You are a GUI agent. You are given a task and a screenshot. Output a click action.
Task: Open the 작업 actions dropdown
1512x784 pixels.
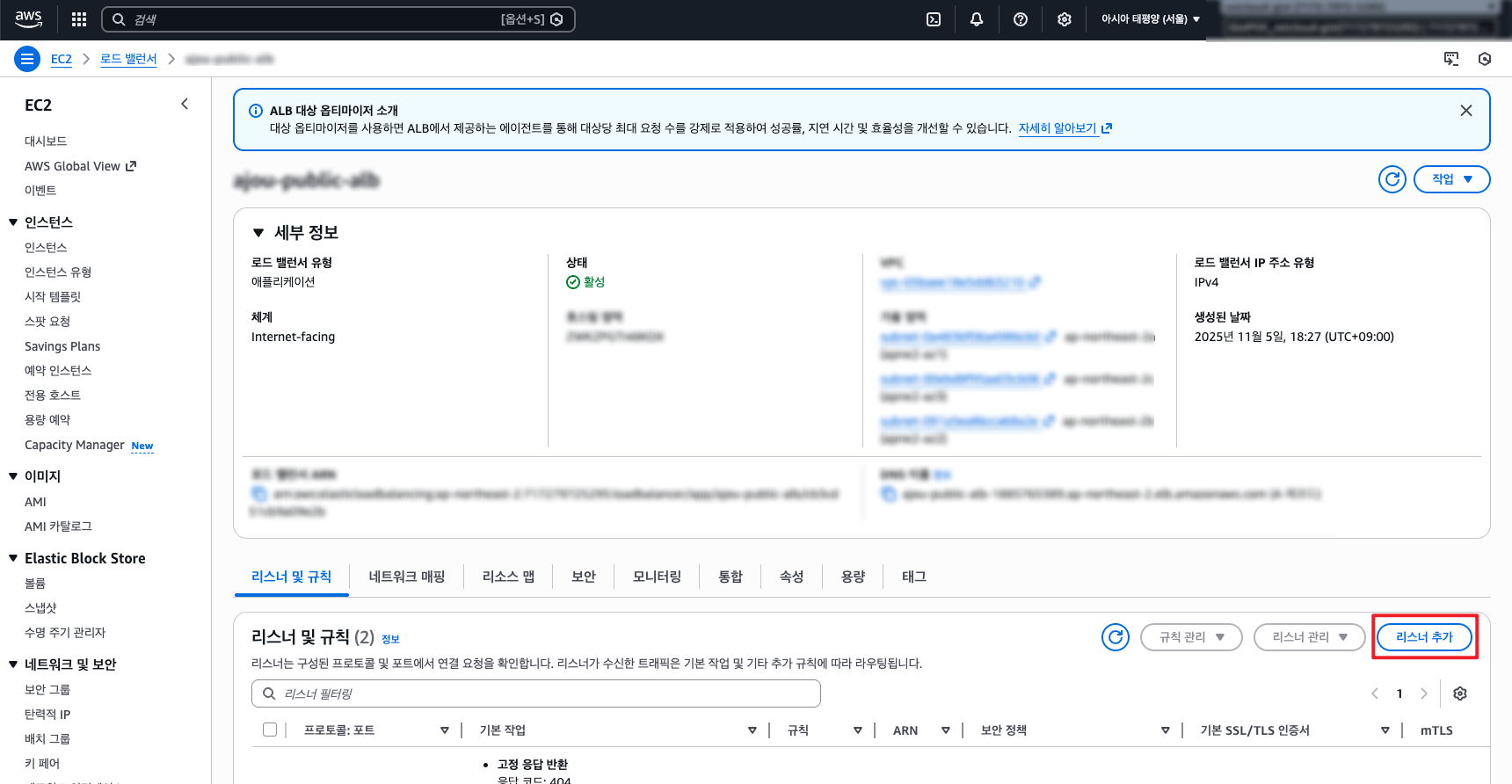pos(1452,179)
